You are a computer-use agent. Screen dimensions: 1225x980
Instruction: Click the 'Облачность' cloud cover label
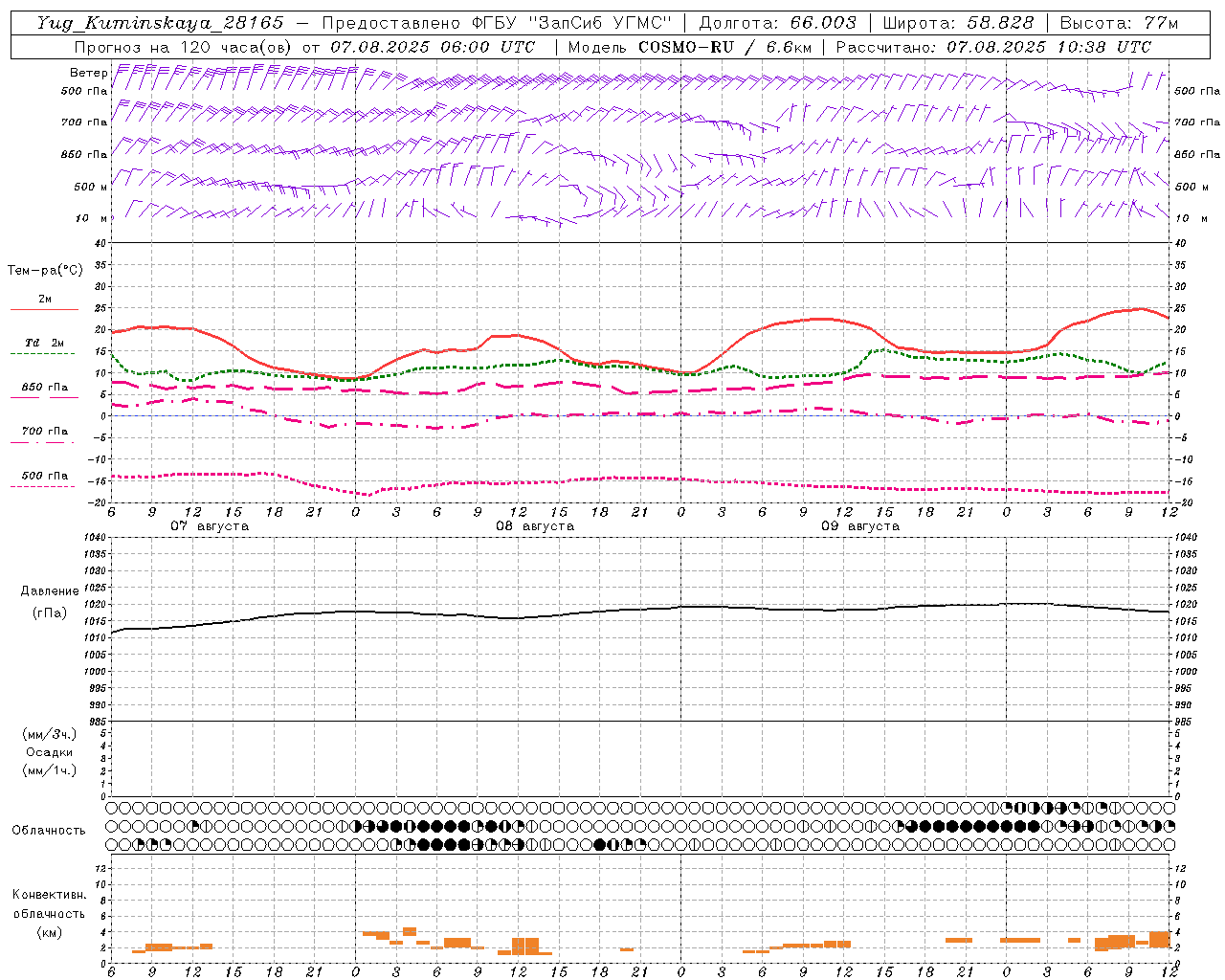(49, 831)
